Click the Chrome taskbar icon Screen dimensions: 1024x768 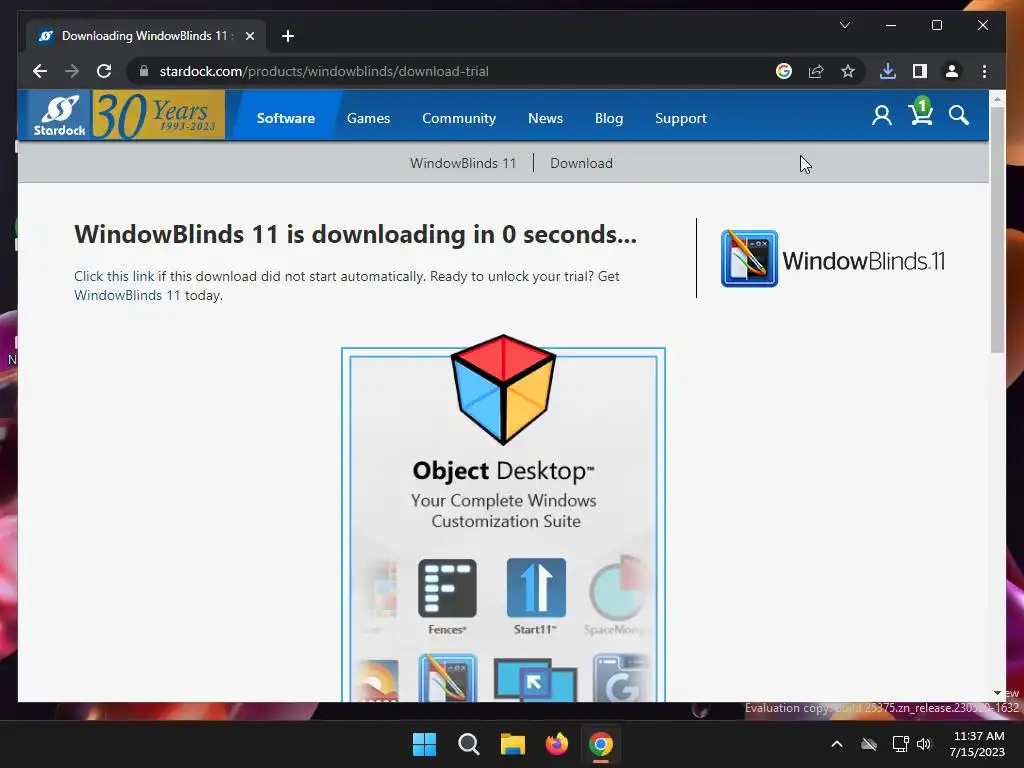tap(601, 744)
